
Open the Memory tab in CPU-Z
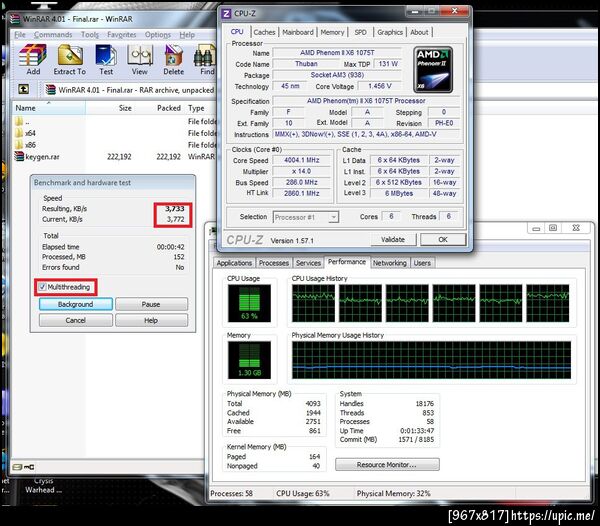(332, 32)
